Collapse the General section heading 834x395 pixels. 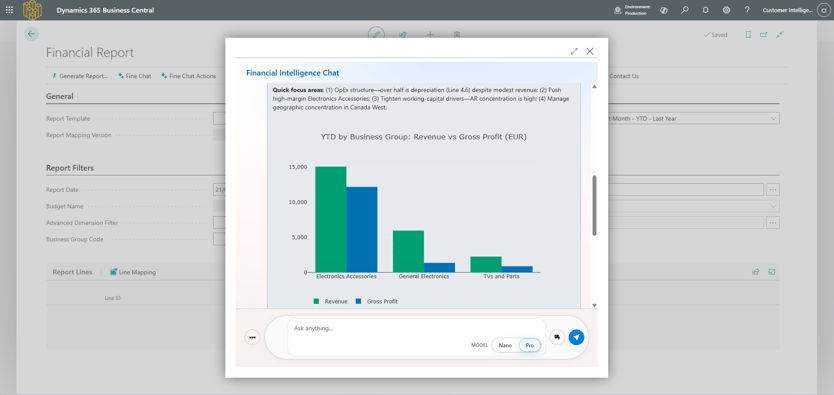click(60, 97)
